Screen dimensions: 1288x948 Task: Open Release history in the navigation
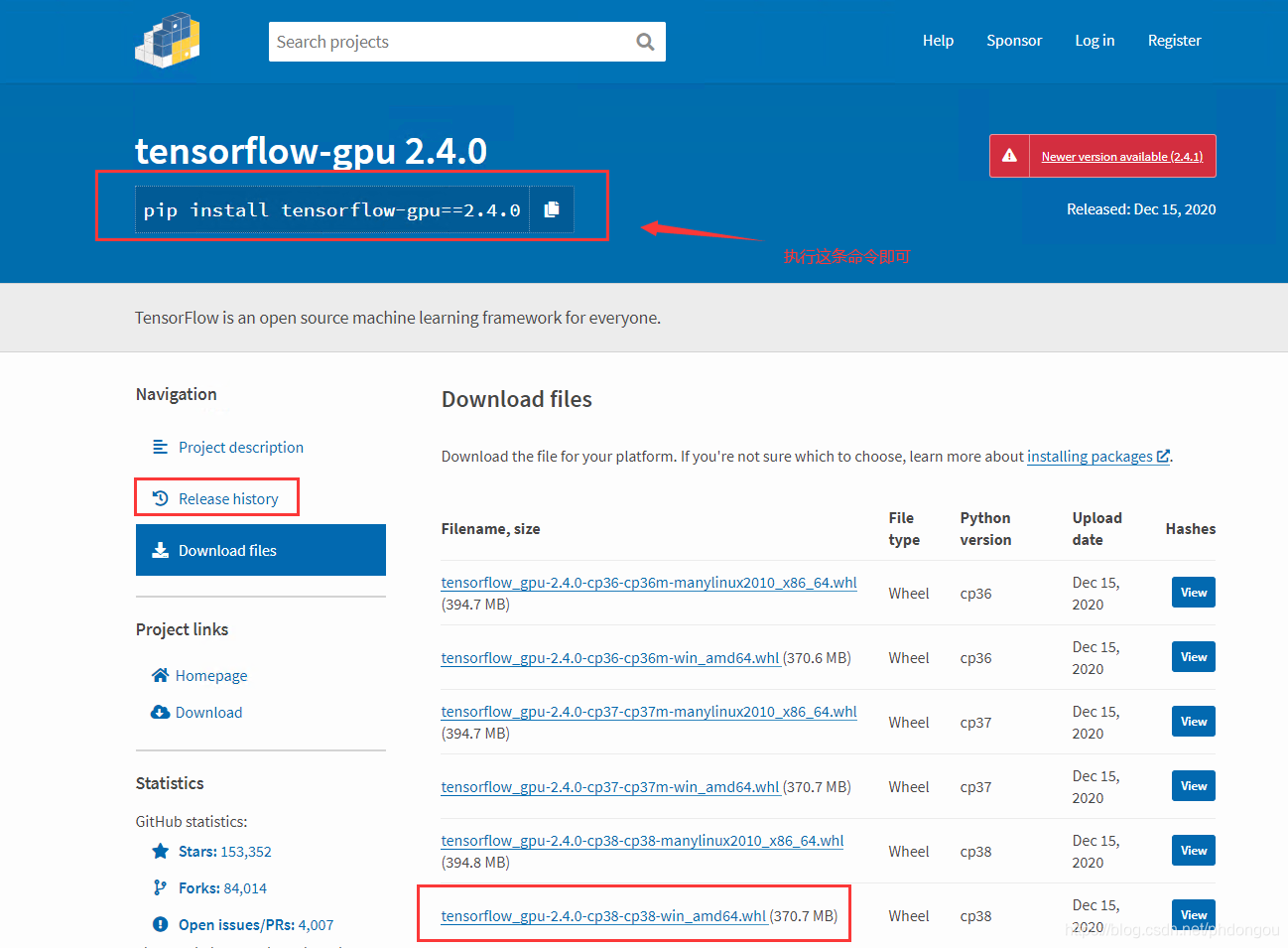click(228, 498)
